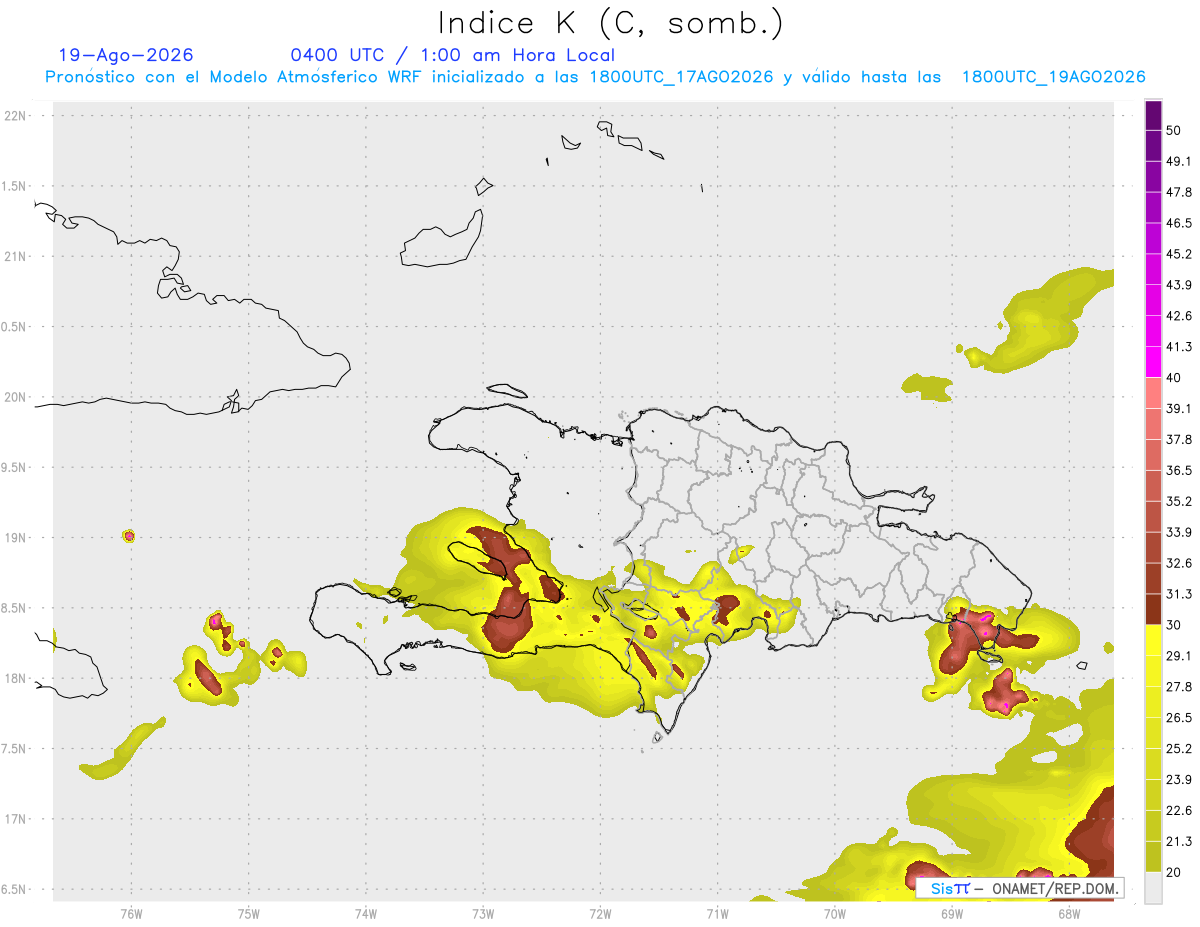Click legend value "30"
This screenshot has width=1200, height=927.
click(1173, 625)
